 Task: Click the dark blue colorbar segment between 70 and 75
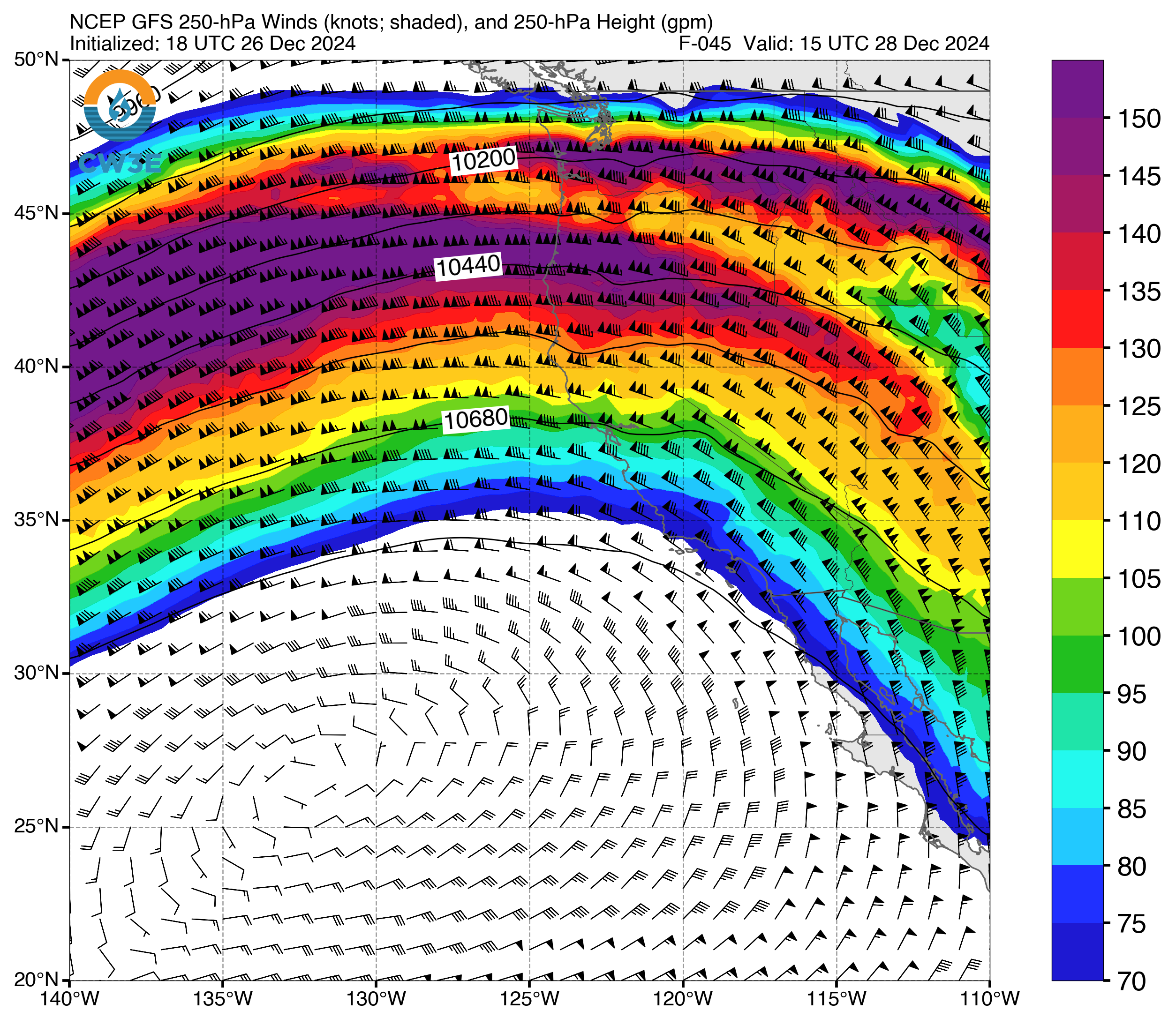tap(1077, 951)
